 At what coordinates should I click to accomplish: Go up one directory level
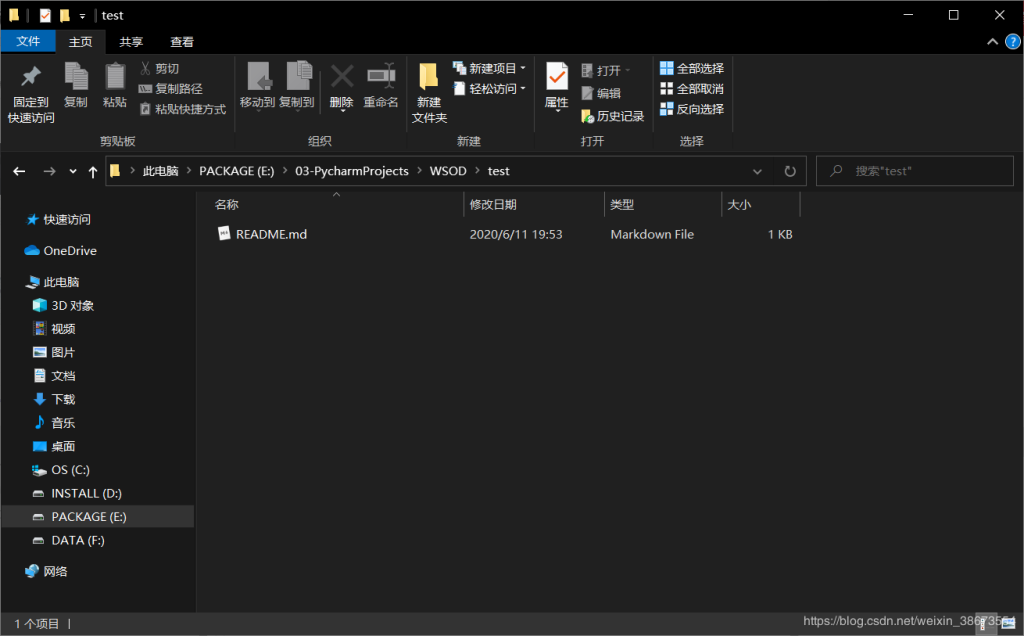93,171
